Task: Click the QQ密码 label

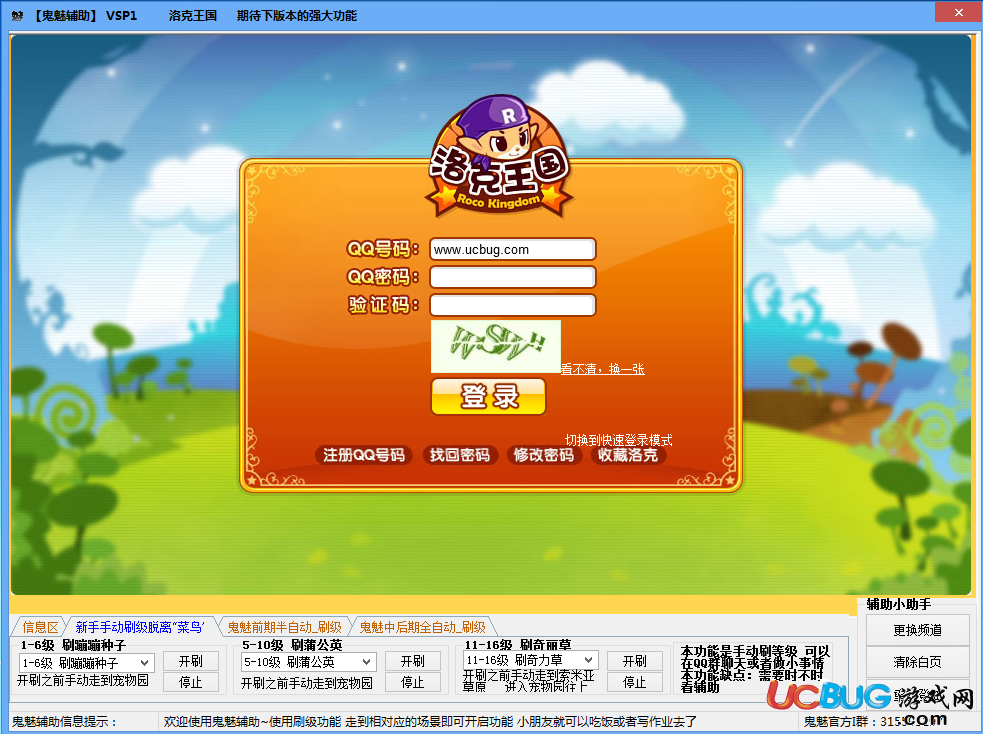Action: 382,276
